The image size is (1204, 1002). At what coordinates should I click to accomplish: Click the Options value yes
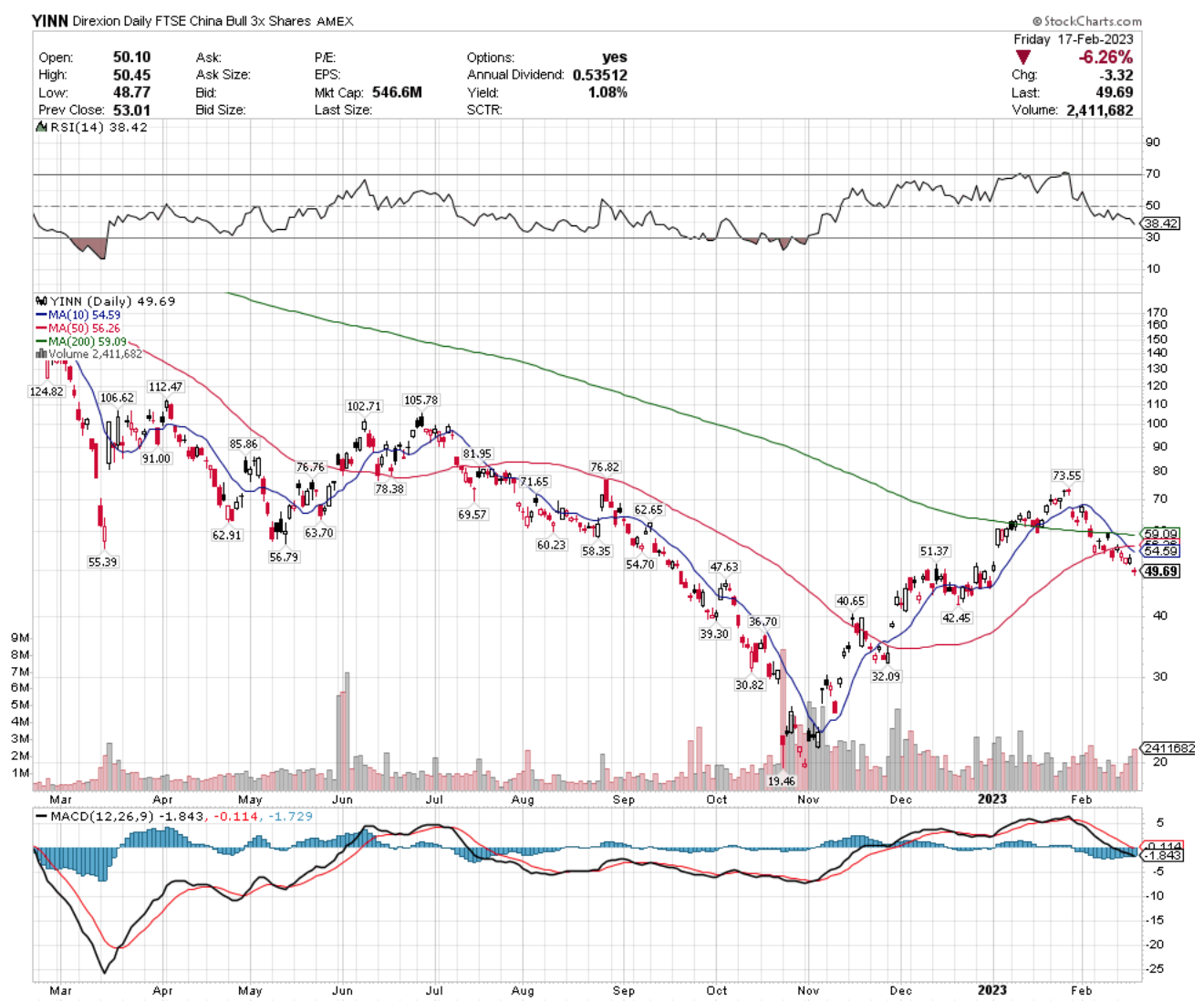(x=615, y=57)
